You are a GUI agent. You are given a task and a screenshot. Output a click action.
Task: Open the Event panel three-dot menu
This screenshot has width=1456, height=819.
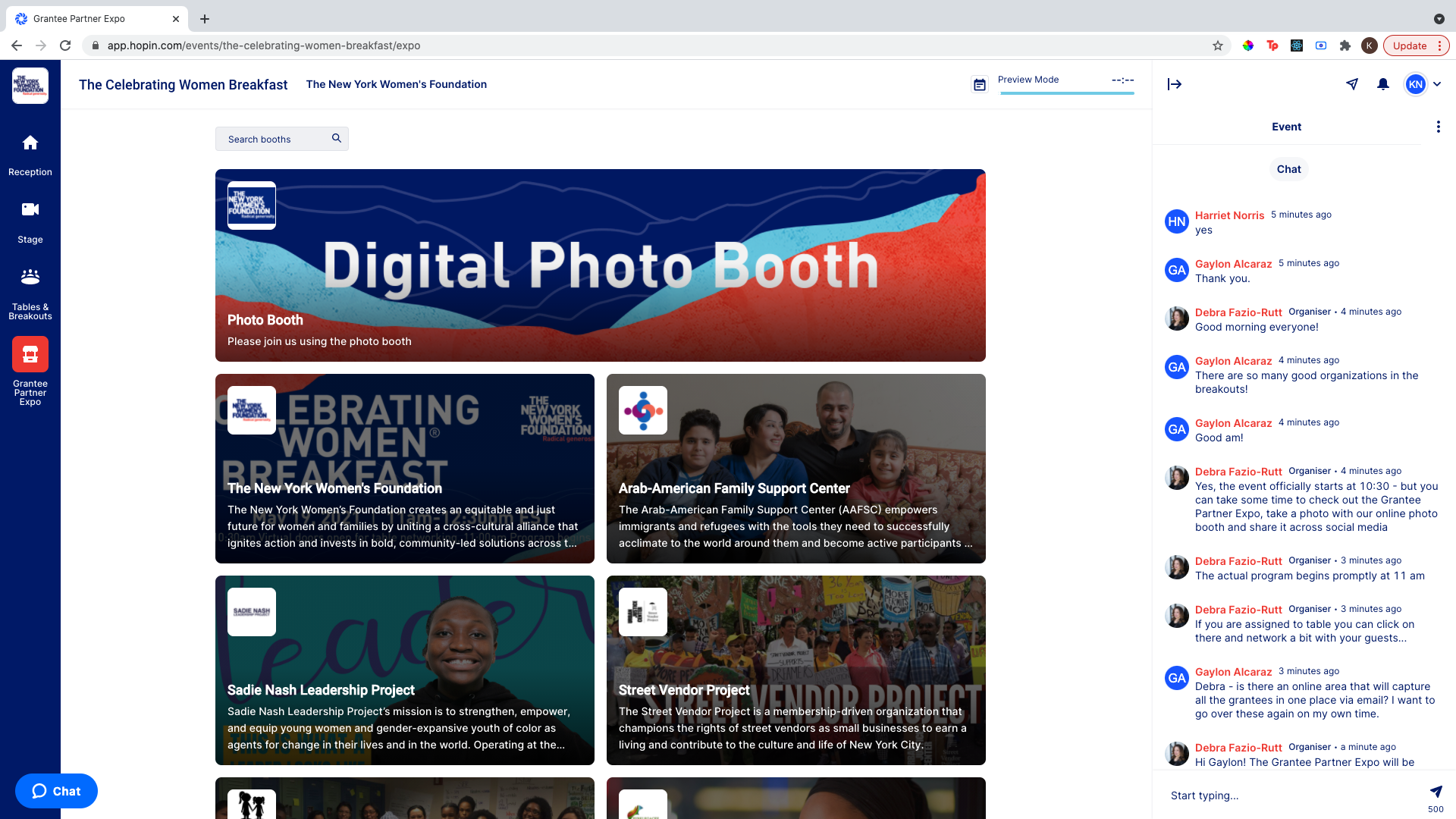point(1438,127)
